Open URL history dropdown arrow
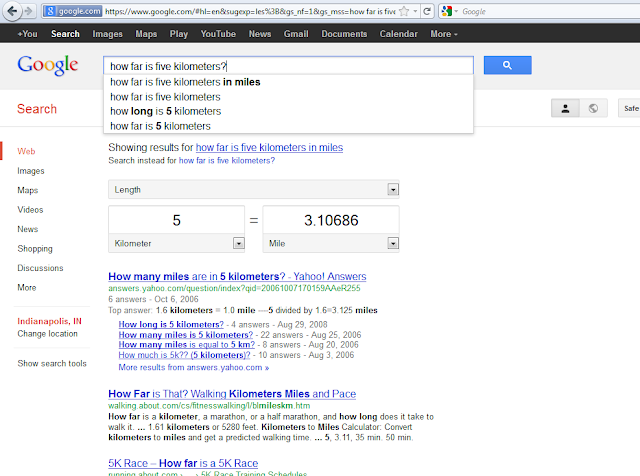 point(415,11)
